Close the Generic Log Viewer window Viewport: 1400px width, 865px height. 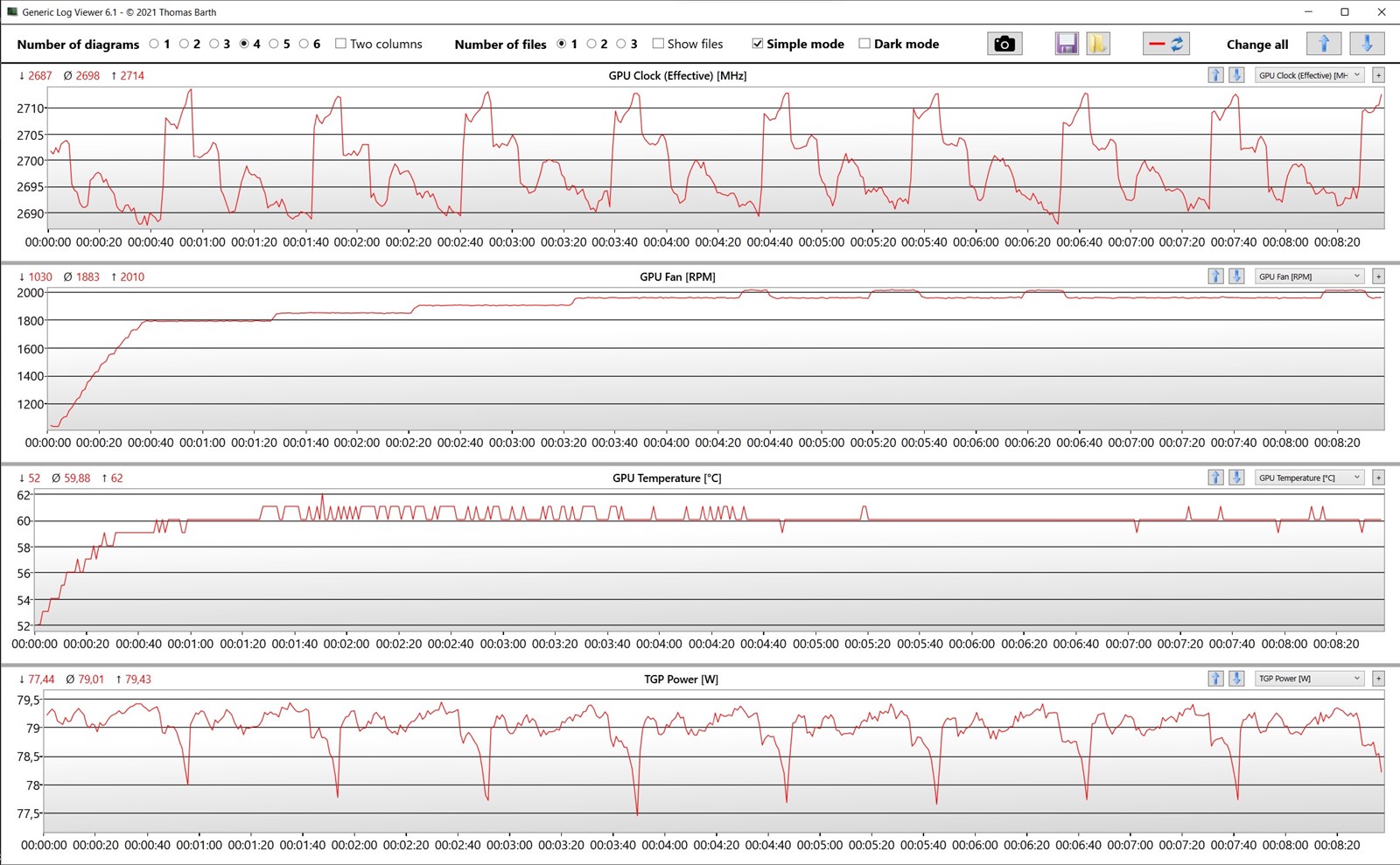[x=1382, y=12]
